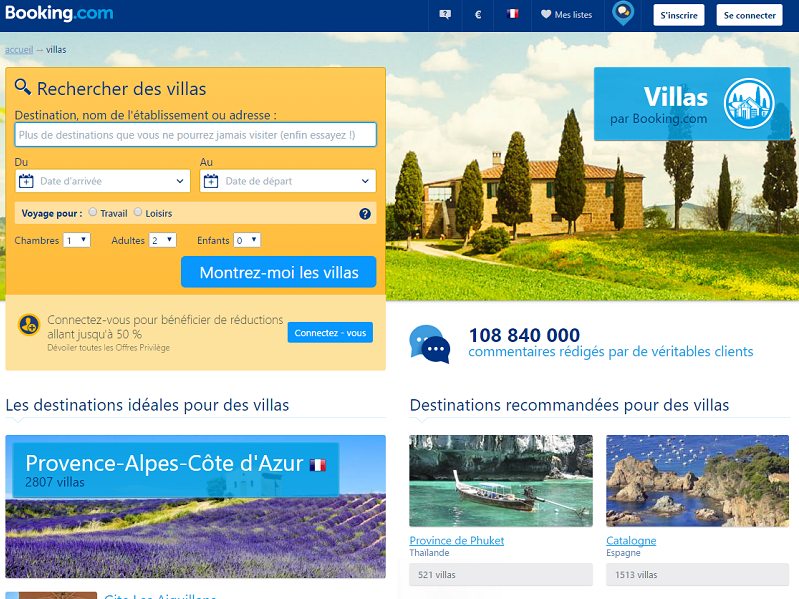
Task: Select the Loisirs radio button
Action: click(x=138, y=212)
